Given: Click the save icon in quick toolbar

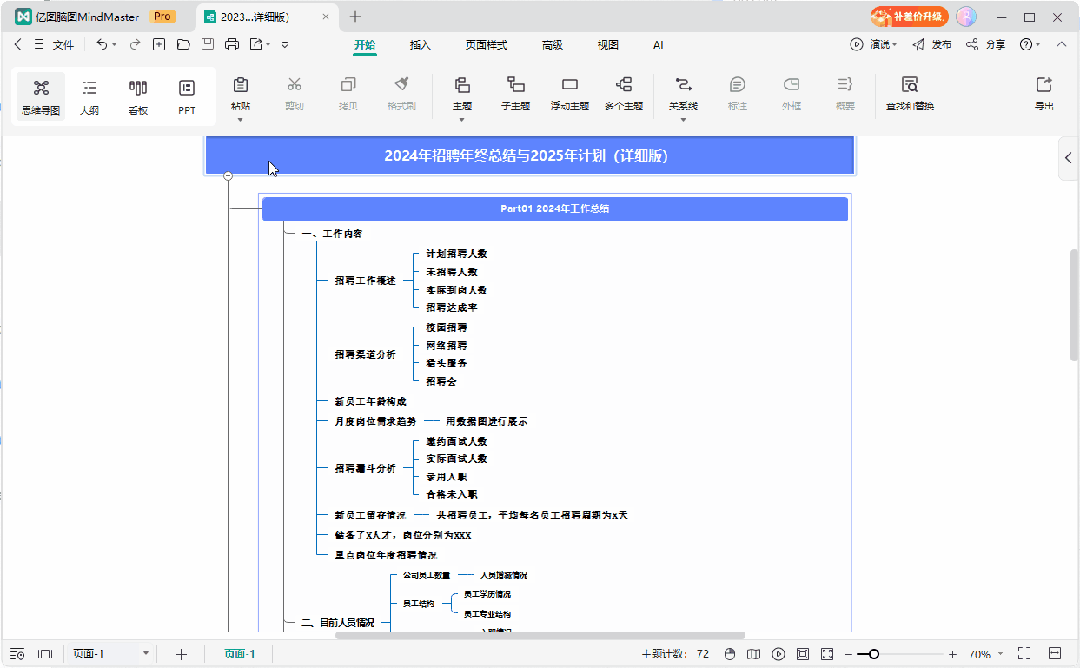Looking at the screenshot, I should [208, 45].
